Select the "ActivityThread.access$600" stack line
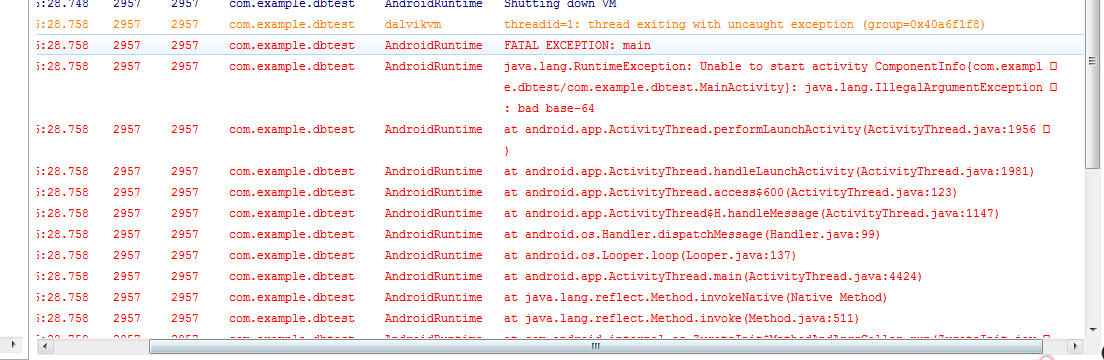The image size is (1104, 360). [x=731, y=192]
